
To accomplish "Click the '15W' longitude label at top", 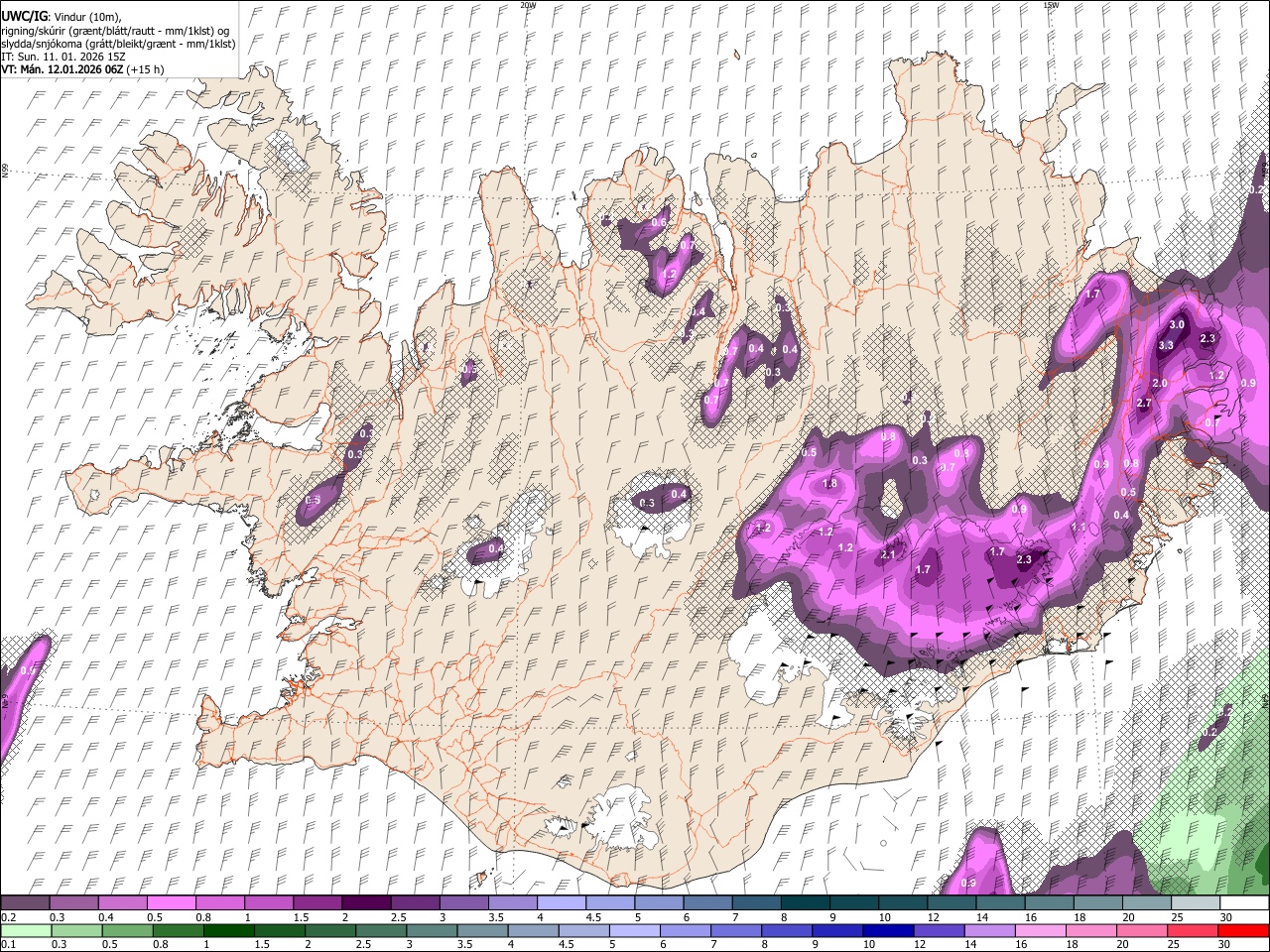I will (1051, 5).
